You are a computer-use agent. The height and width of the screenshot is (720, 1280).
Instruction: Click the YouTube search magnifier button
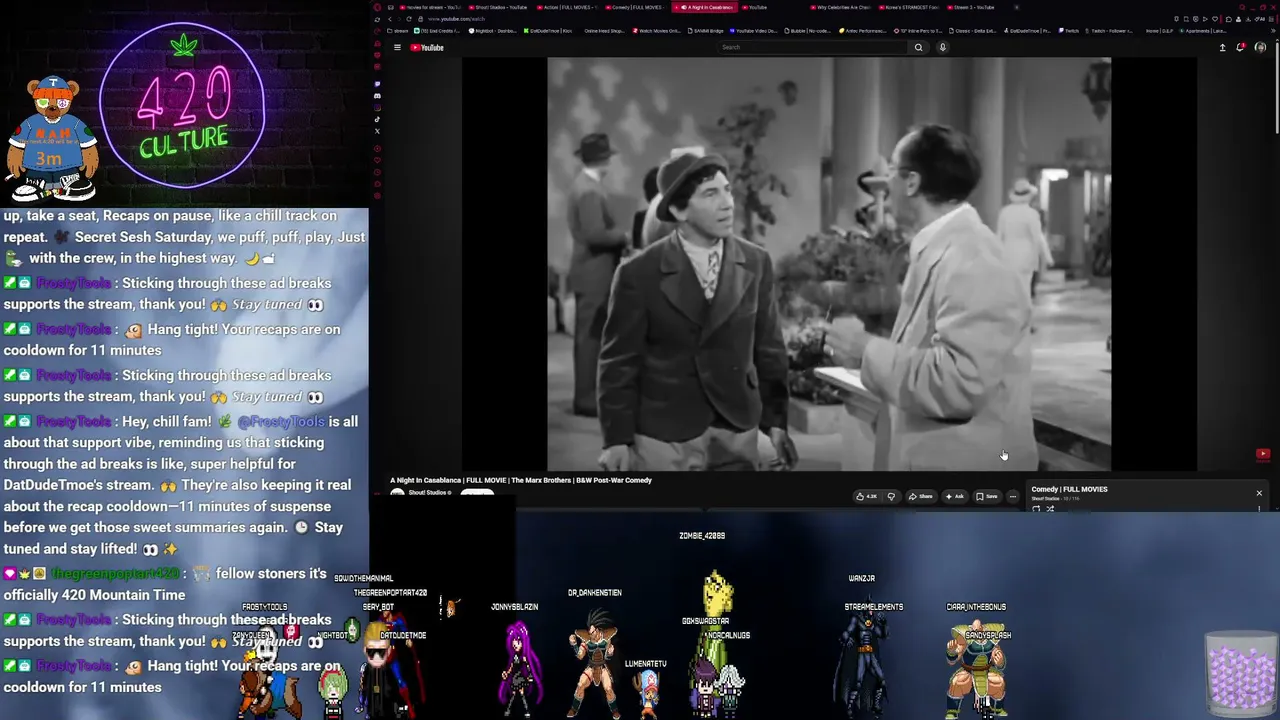(918, 47)
